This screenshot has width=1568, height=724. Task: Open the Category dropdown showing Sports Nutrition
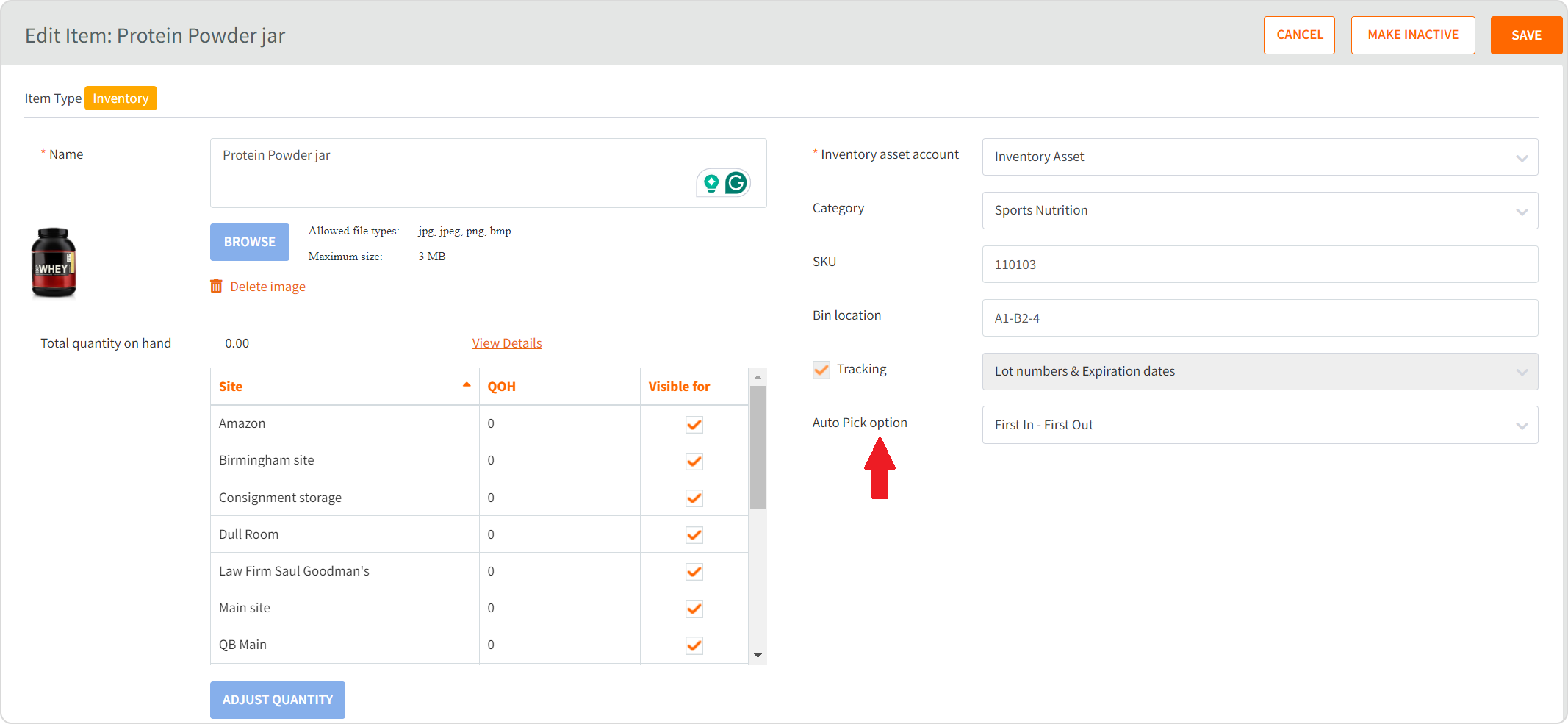pyautogui.click(x=1260, y=210)
